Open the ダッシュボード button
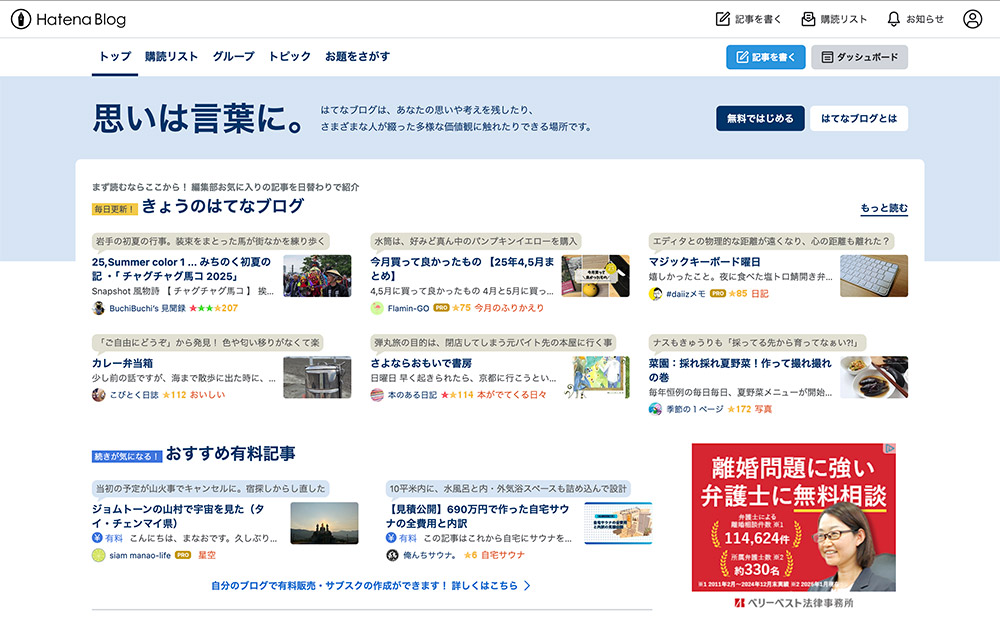The width and height of the screenshot is (1000, 626). (859, 57)
